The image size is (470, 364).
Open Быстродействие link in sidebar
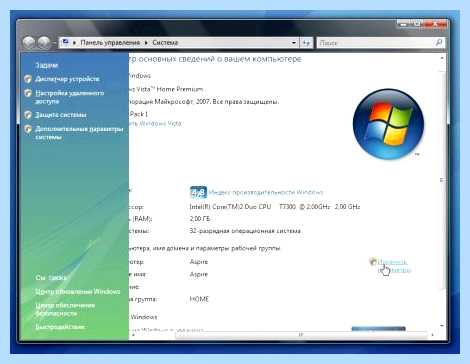60,327
